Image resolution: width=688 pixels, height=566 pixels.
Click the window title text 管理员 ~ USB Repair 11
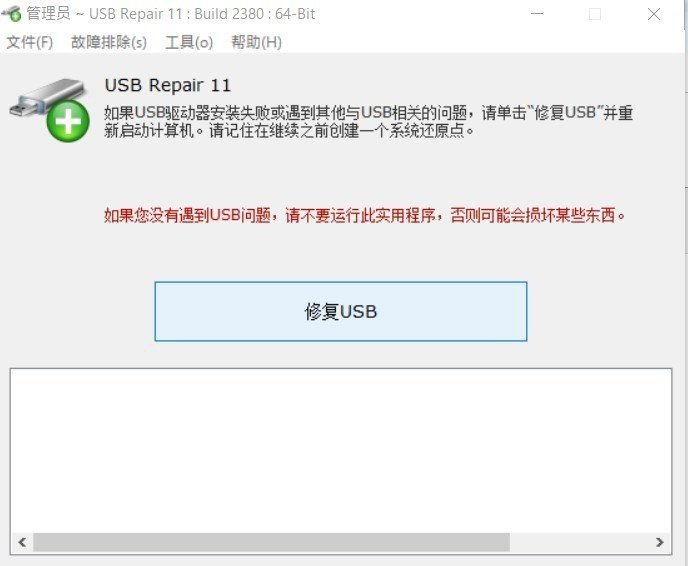(x=171, y=14)
